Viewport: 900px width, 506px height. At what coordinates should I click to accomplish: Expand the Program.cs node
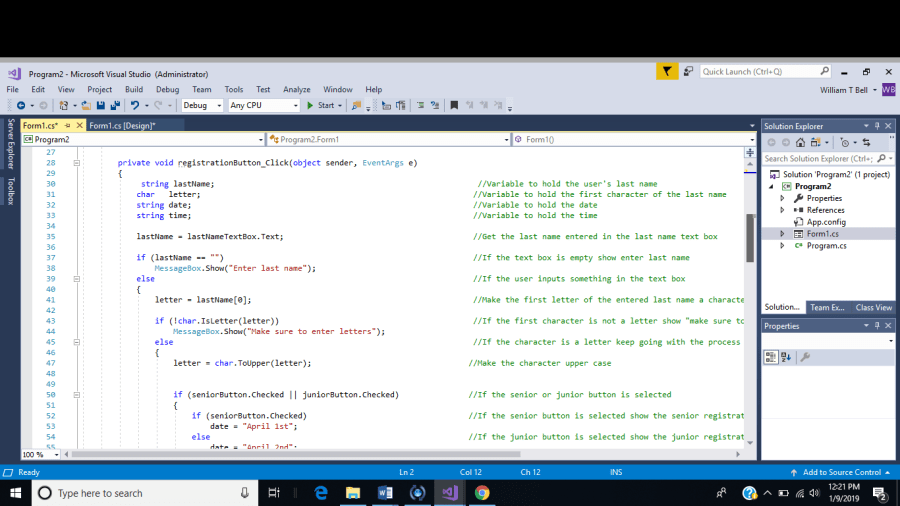782,246
